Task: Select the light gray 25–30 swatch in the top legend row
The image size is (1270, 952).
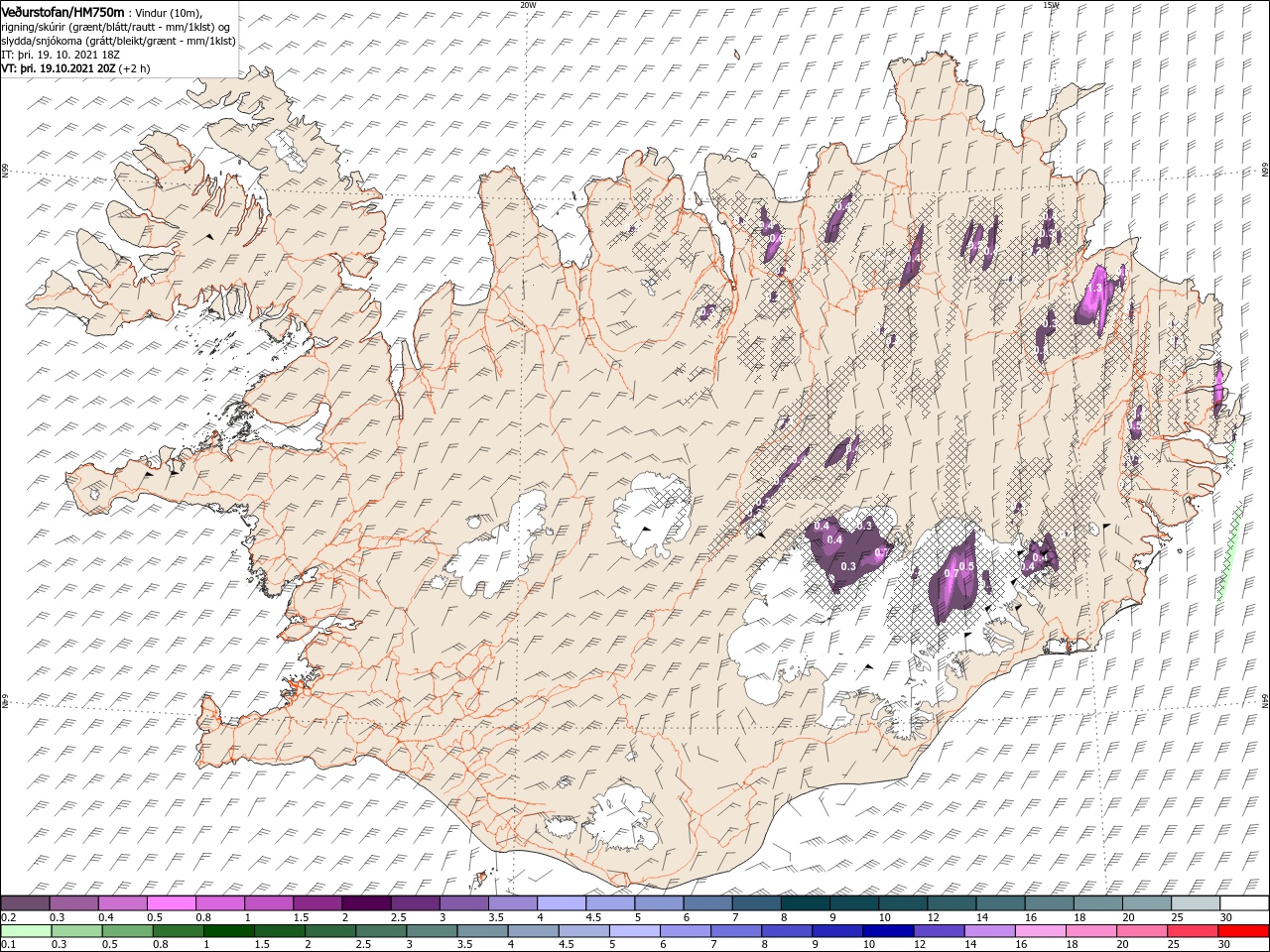Action: click(x=1196, y=903)
